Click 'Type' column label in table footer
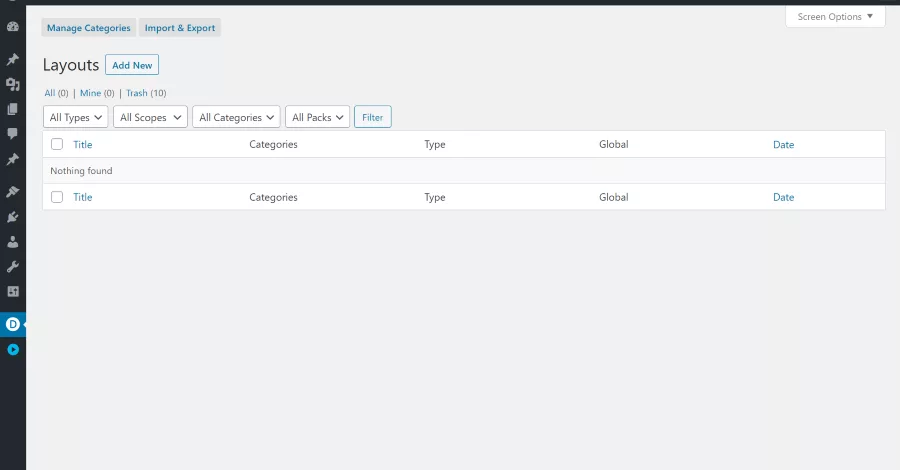This screenshot has width=900, height=470. [x=435, y=197]
